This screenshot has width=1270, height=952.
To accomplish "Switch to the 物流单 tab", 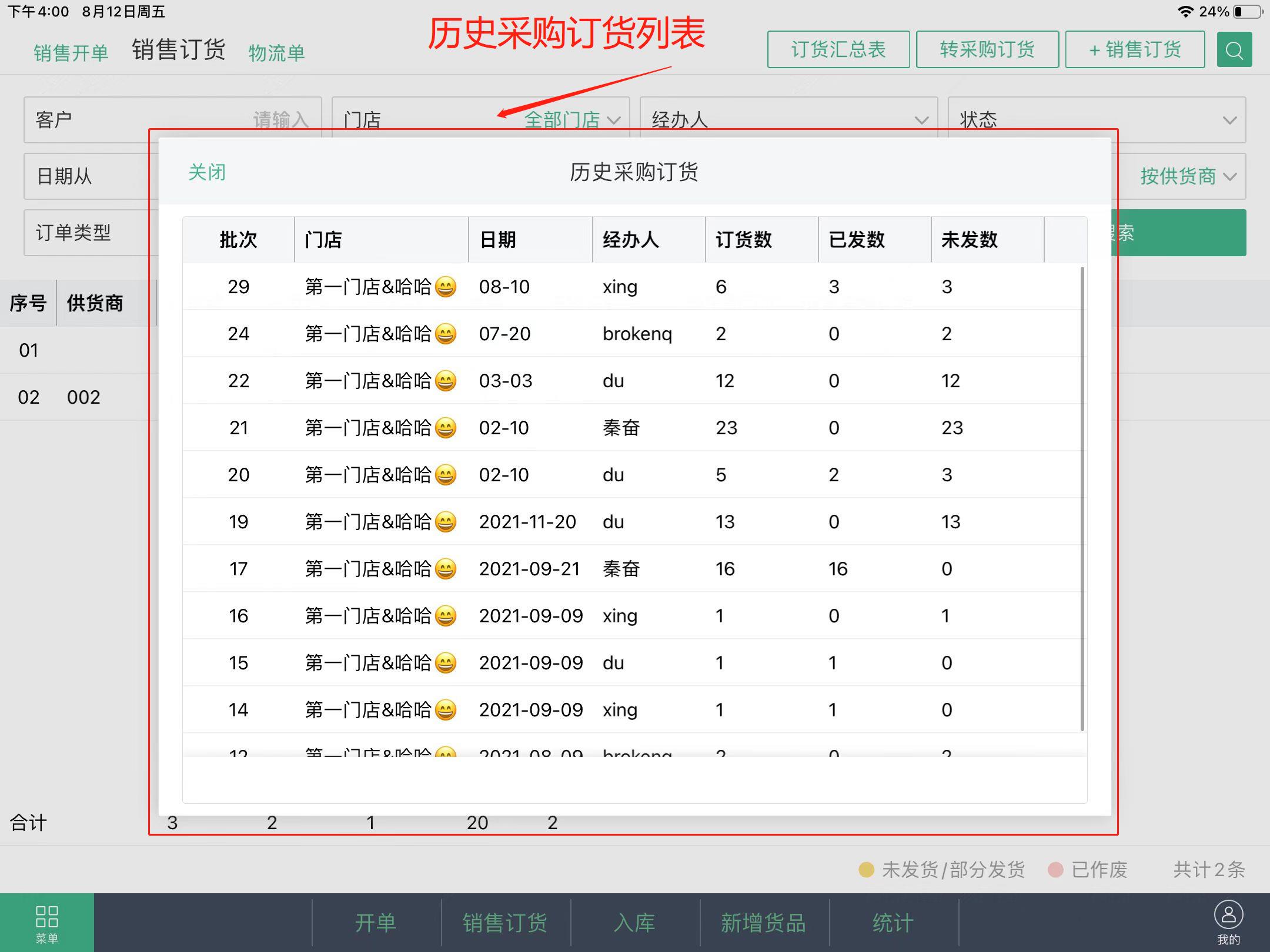I will (276, 53).
